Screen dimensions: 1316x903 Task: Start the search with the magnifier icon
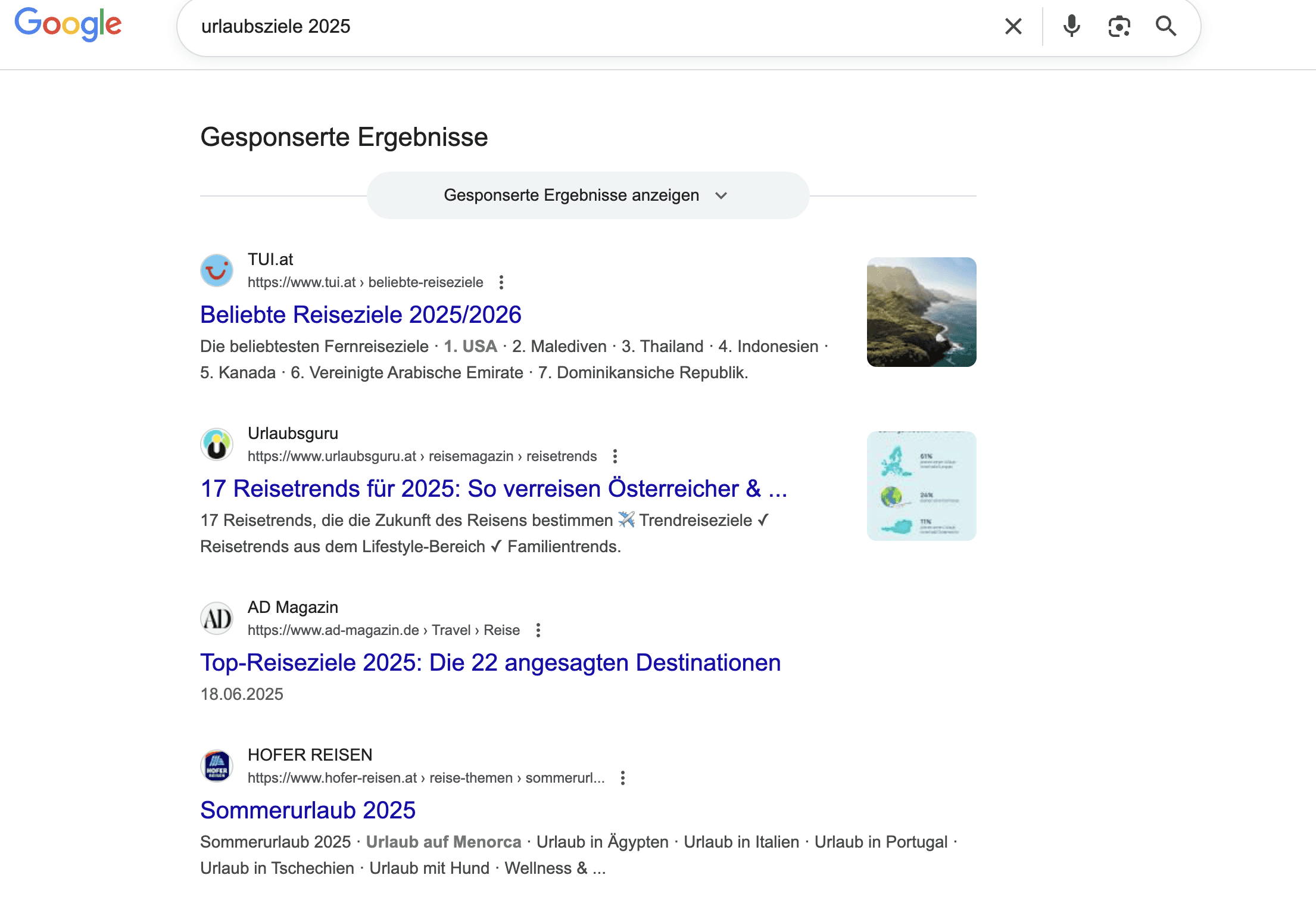pos(1166,26)
